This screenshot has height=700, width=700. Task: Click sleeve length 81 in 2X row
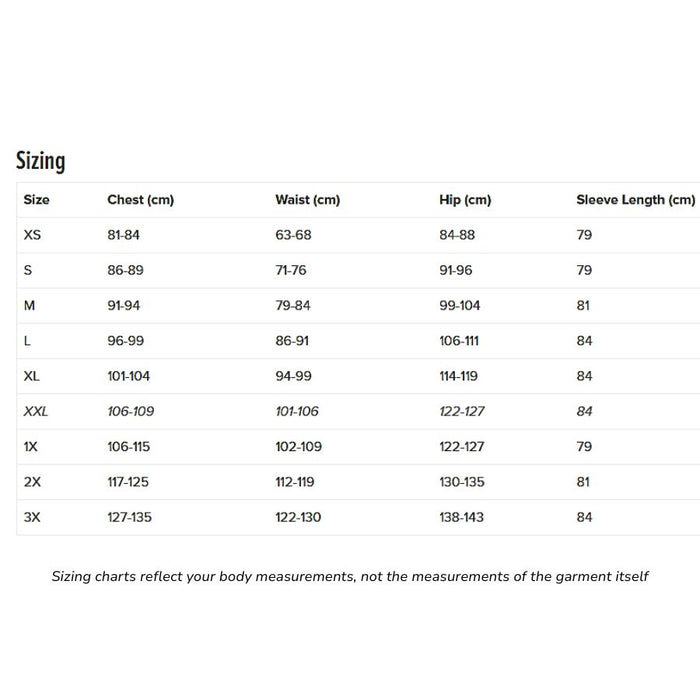point(584,482)
